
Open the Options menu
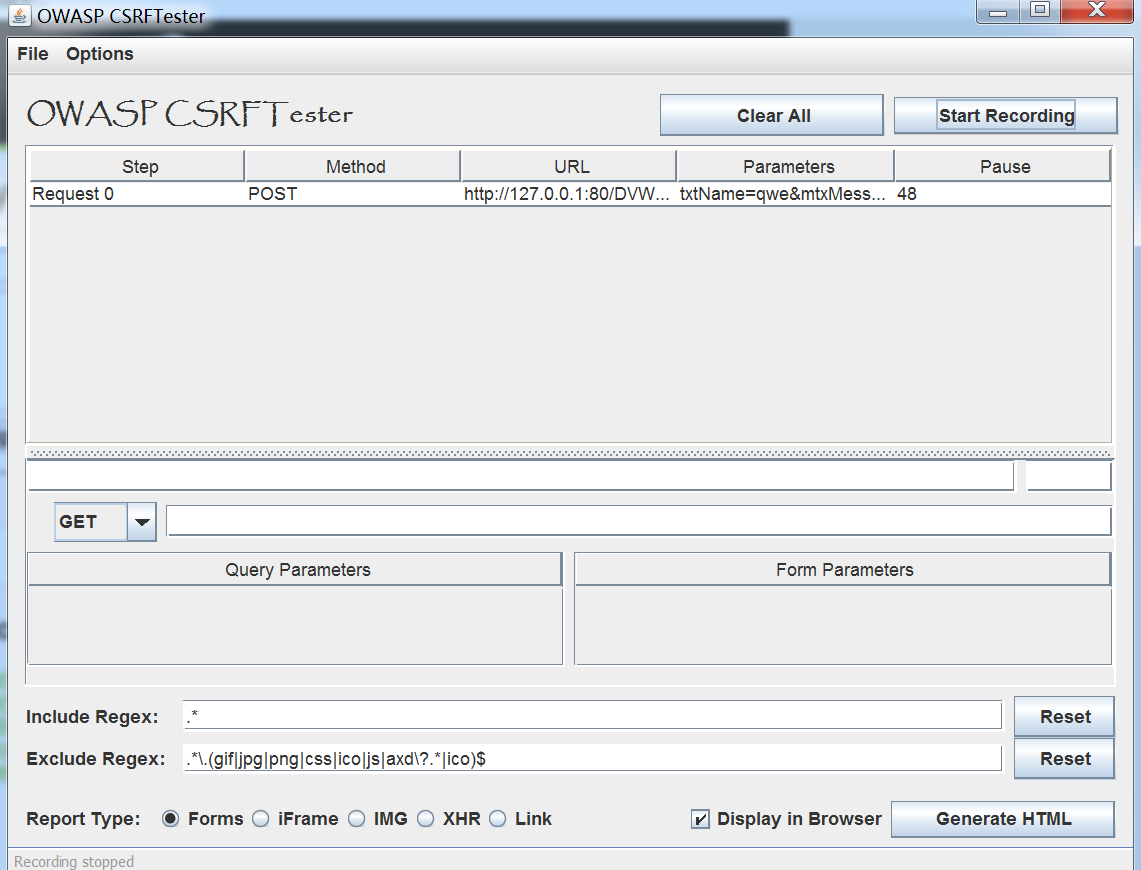tap(100, 54)
